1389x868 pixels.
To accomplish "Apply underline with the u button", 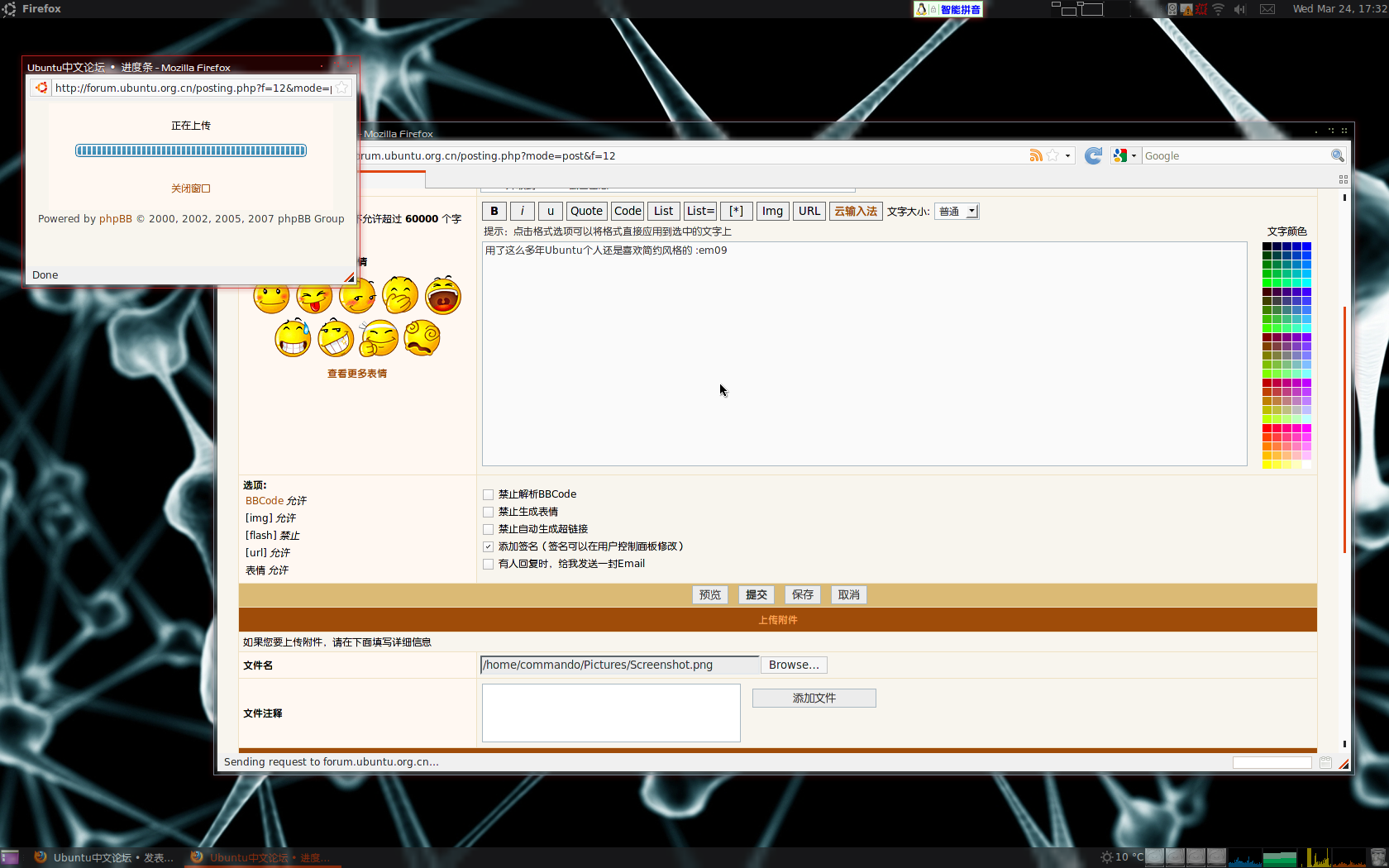I will pos(551,211).
